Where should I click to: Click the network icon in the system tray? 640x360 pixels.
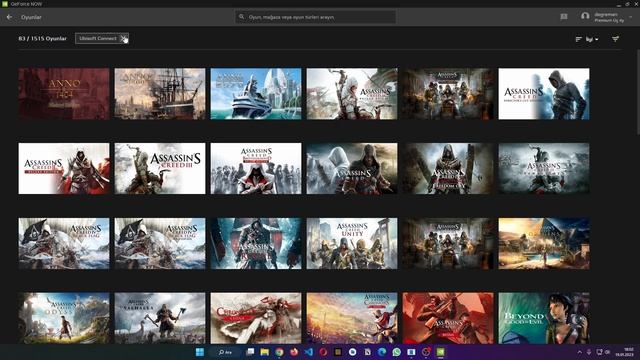coord(599,352)
